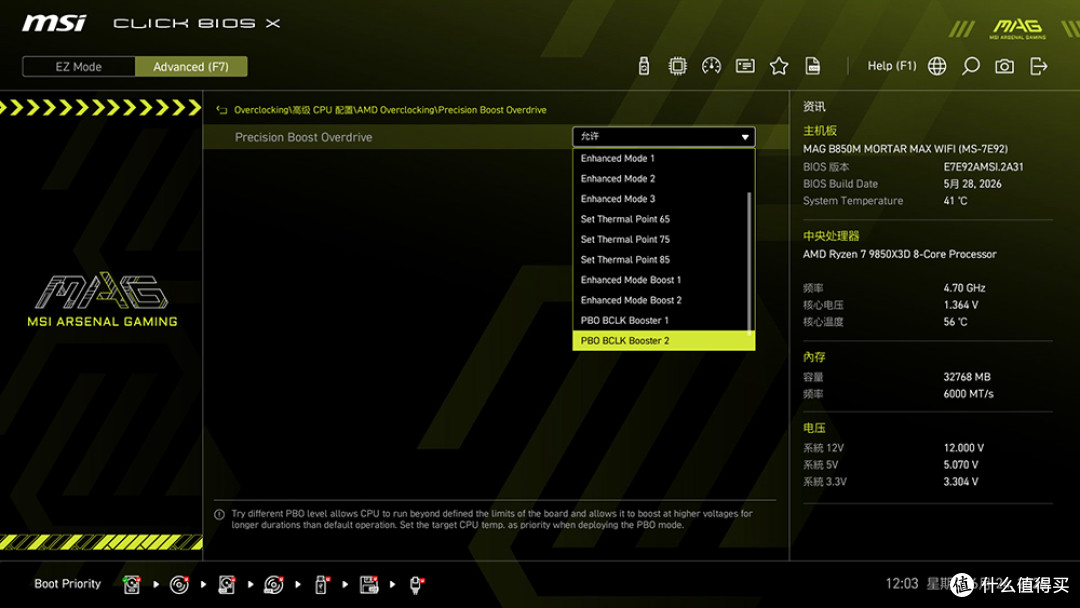Choose Enhanced Mode 3 from list
This screenshot has height=608, width=1080.
pos(663,199)
